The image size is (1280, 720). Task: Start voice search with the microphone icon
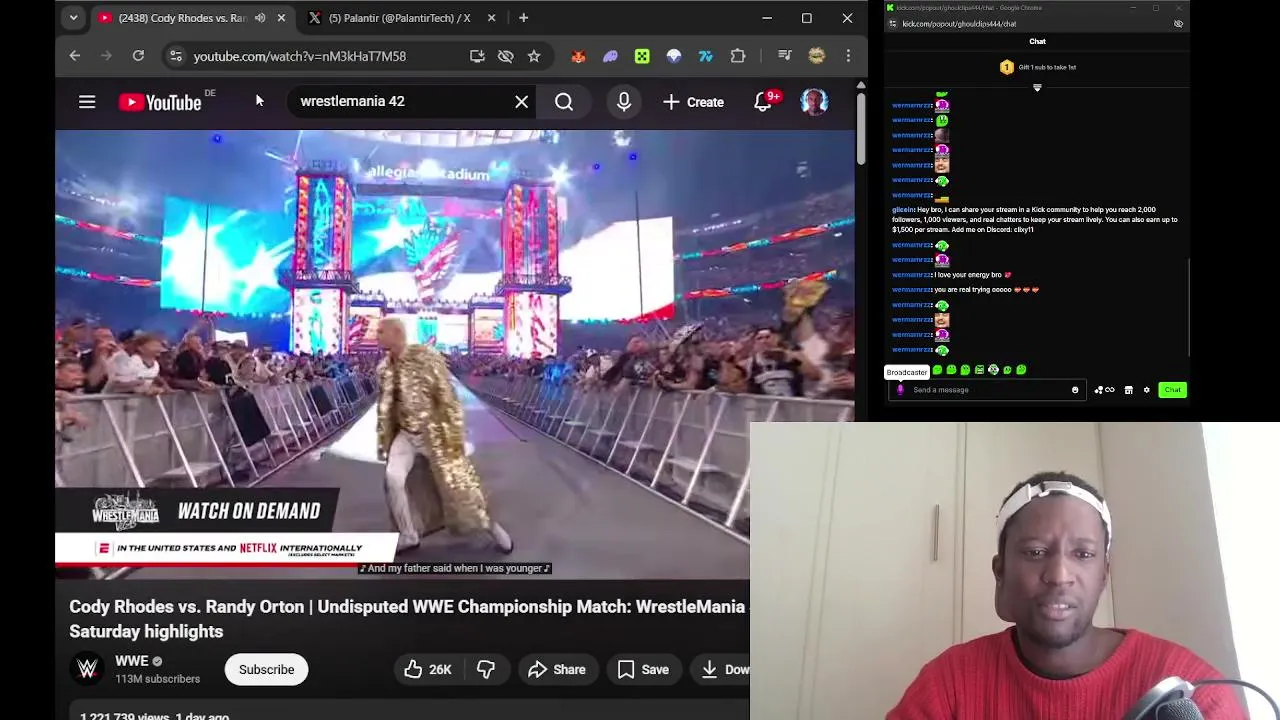pos(624,102)
